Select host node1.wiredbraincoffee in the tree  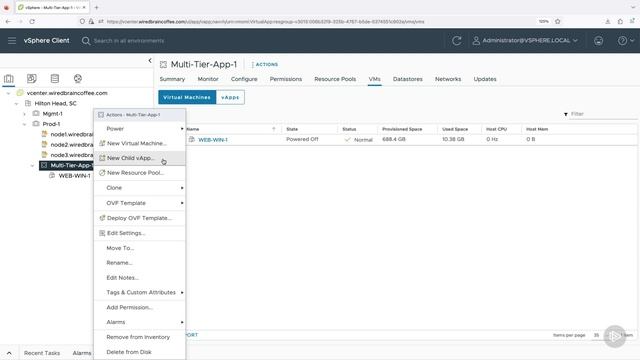pos(71,134)
